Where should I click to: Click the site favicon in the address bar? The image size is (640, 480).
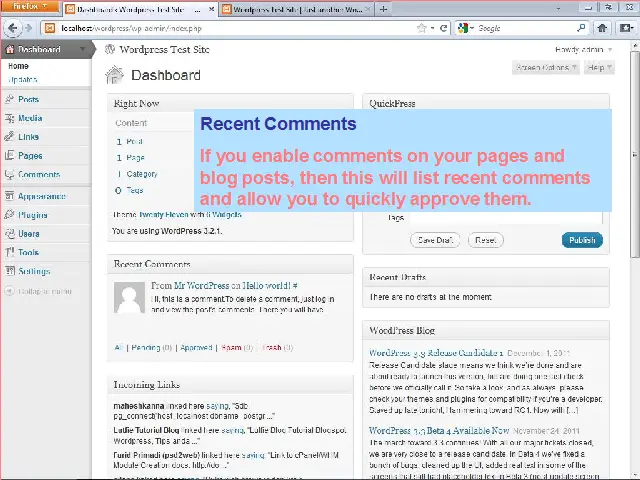click(x=50, y=28)
